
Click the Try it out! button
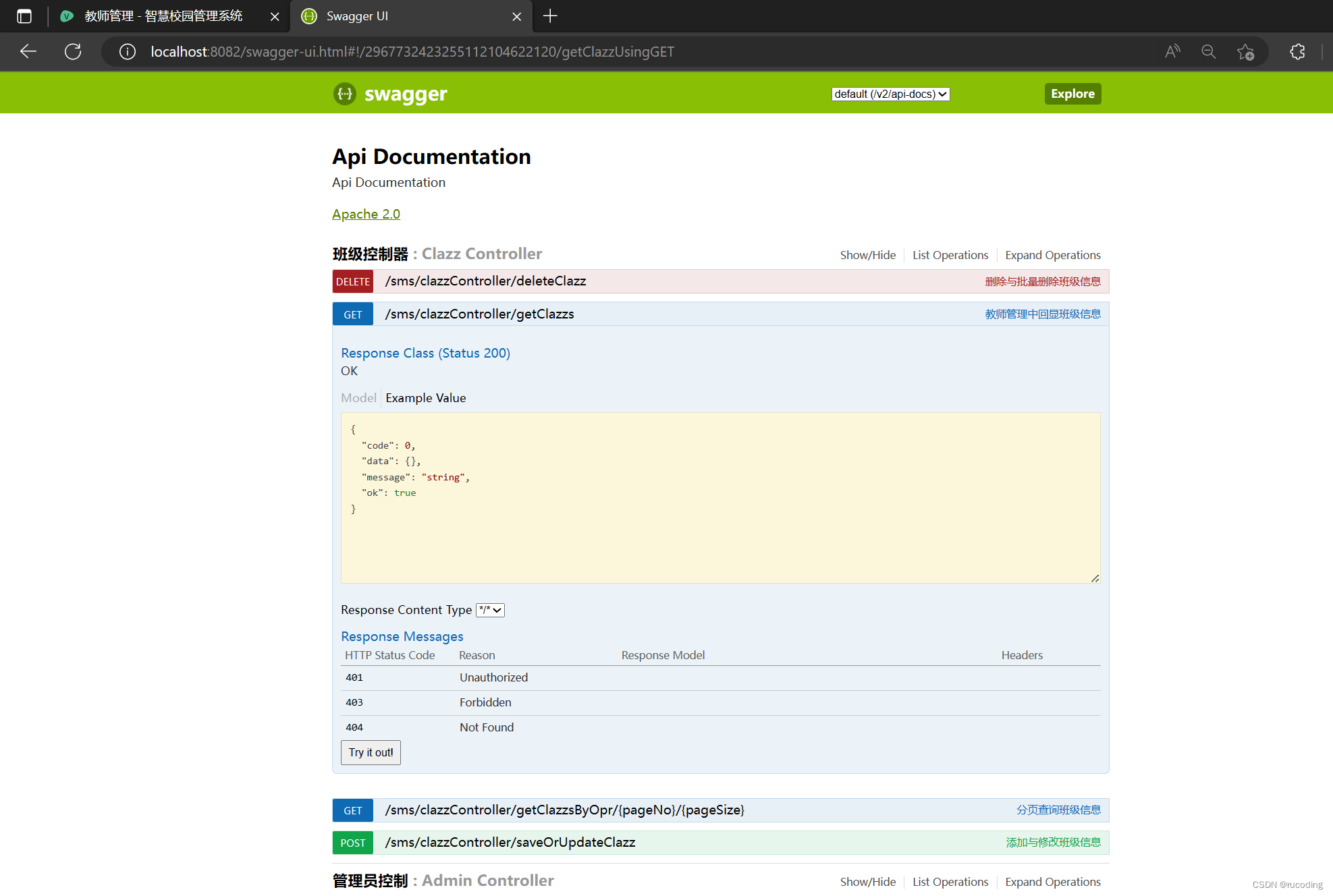tap(371, 752)
